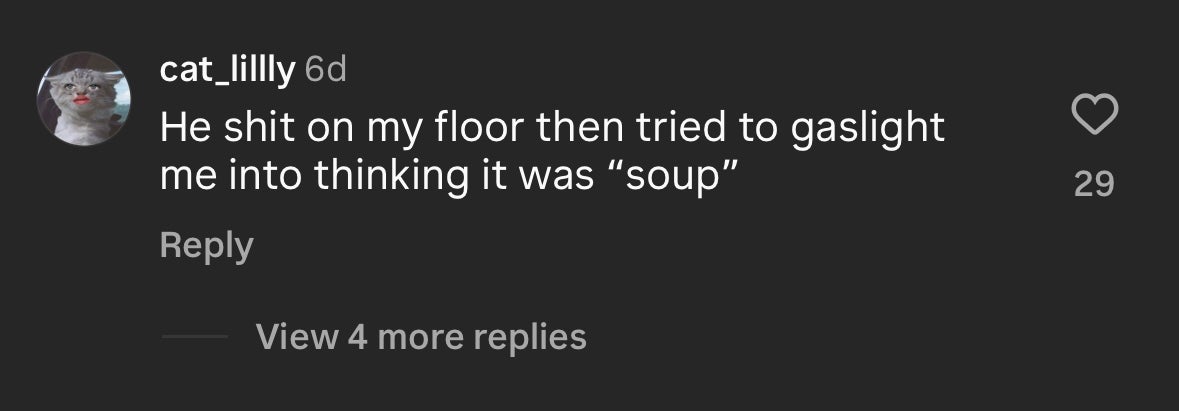Expand View 4 more replies

(x=420, y=337)
